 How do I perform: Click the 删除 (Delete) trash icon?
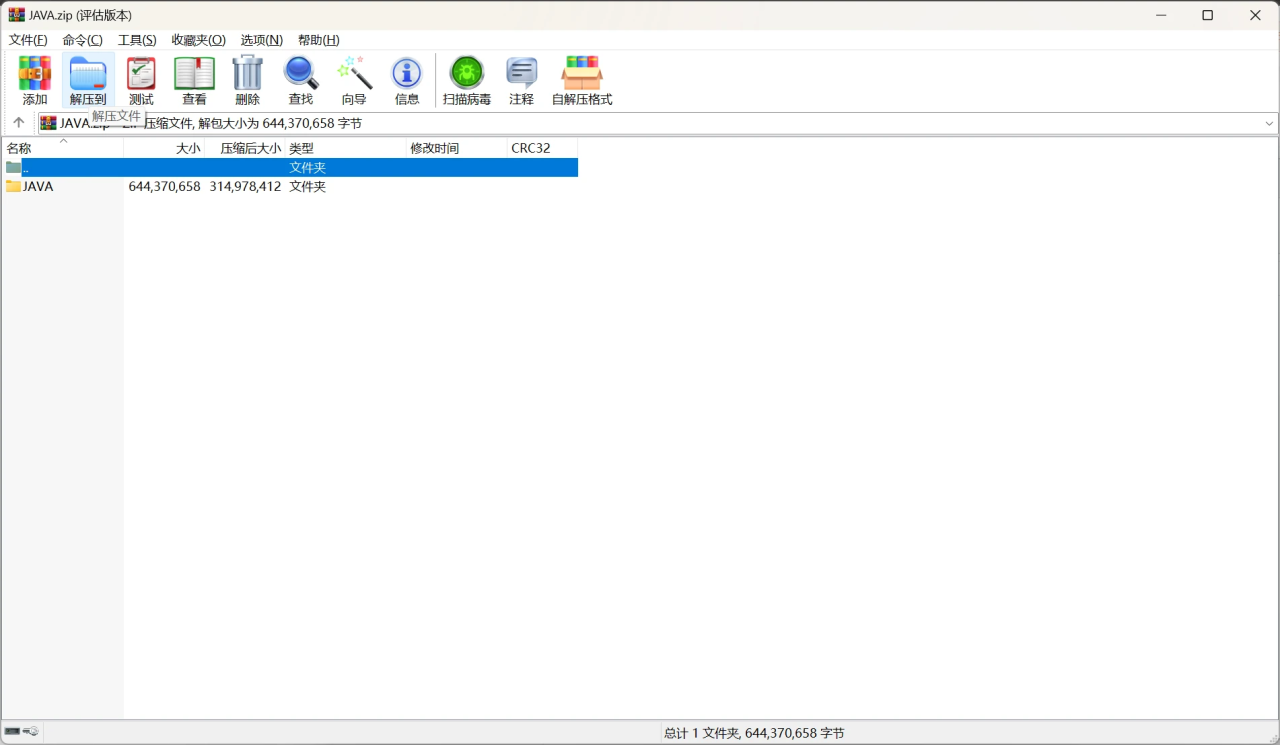point(247,80)
